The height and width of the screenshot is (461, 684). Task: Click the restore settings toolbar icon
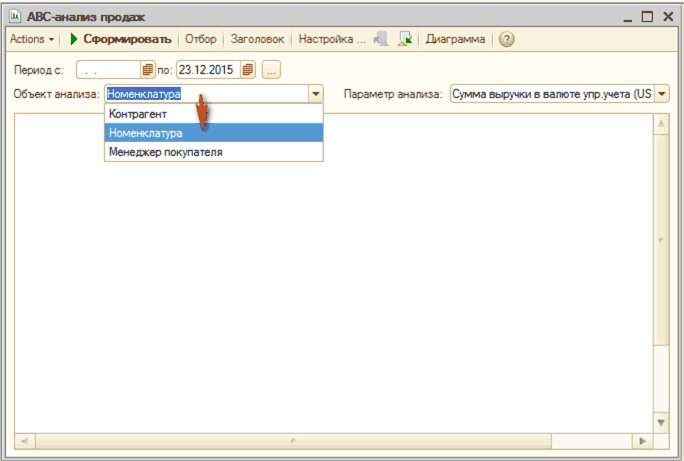405,40
